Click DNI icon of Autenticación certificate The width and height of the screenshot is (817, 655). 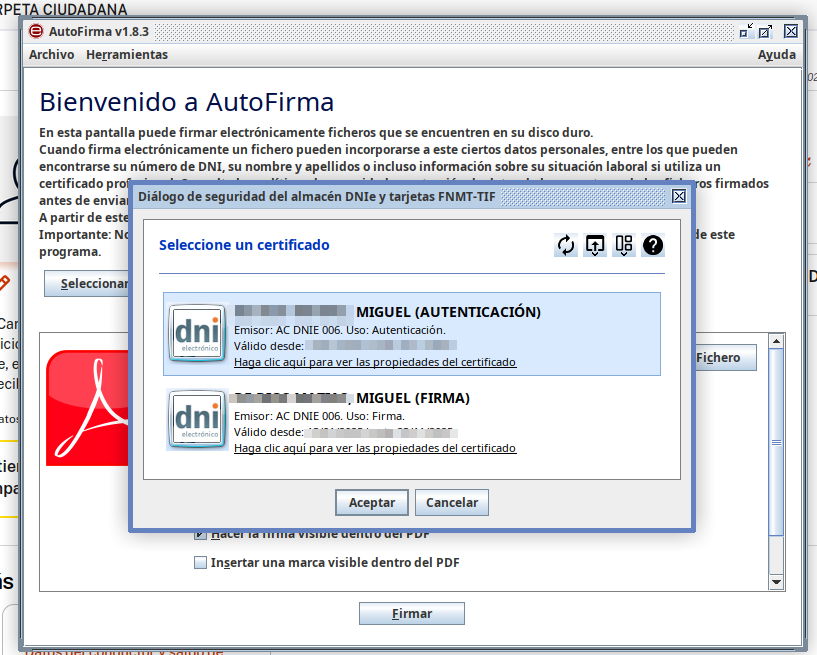pyautogui.click(x=197, y=333)
